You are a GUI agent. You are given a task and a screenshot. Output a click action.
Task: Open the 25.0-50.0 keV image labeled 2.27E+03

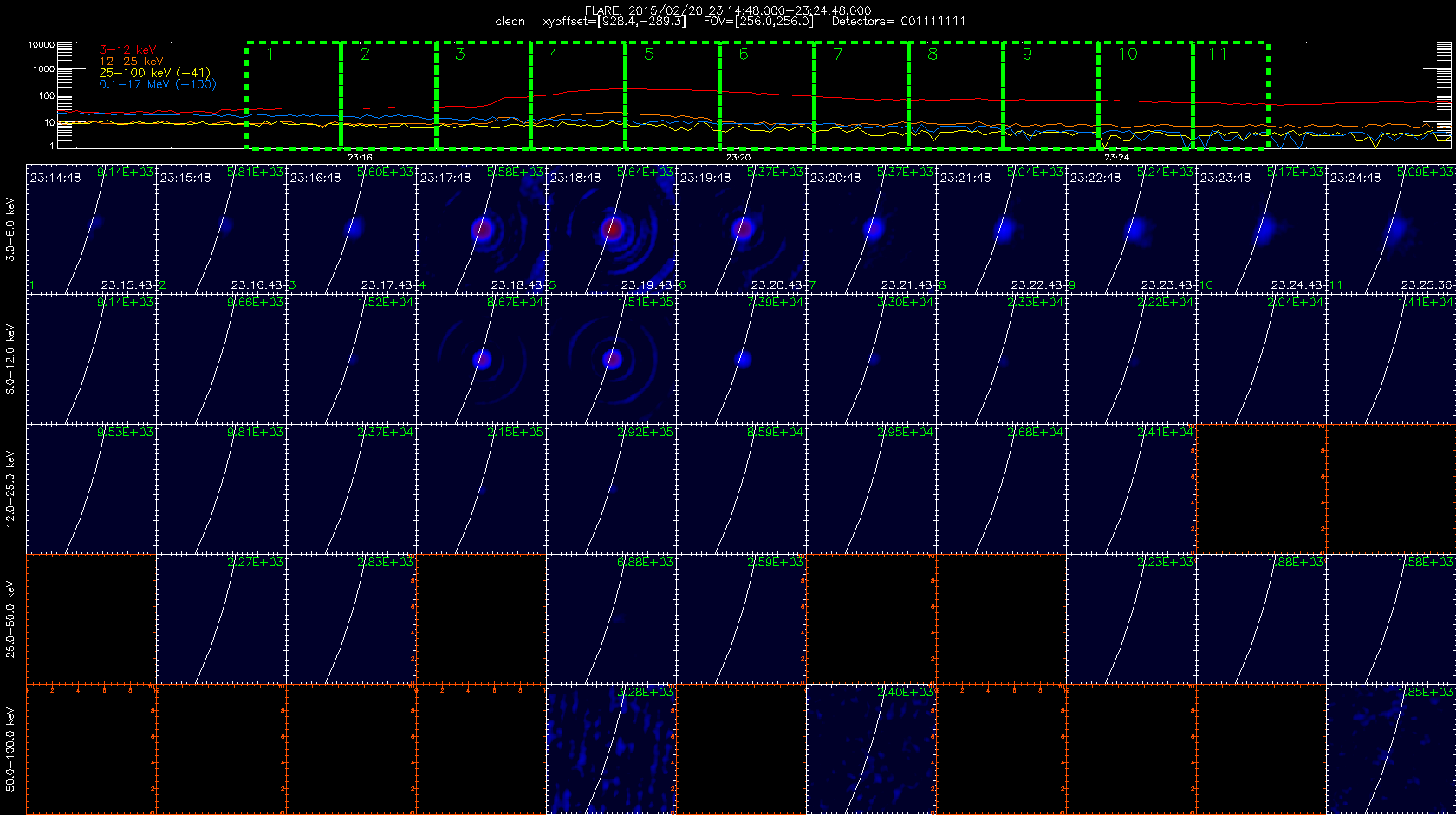point(221,619)
